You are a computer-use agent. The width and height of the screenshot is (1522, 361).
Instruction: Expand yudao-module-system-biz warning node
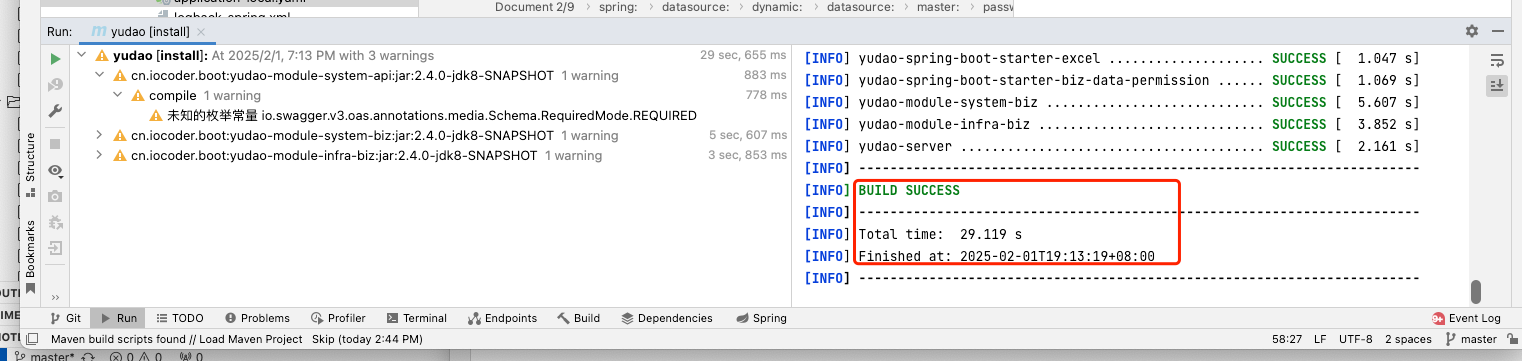coord(99,135)
